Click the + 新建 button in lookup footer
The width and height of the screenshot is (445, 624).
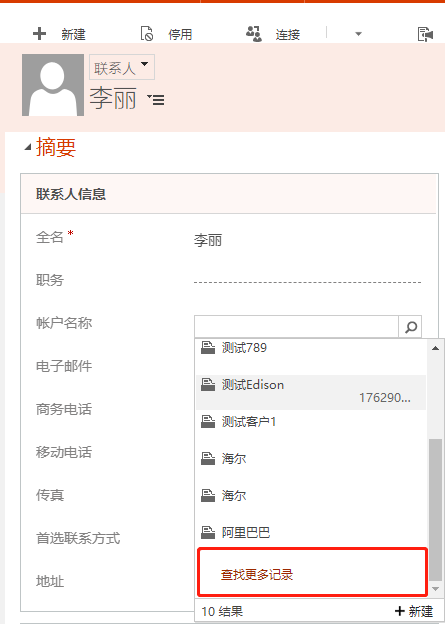(414, 611)
